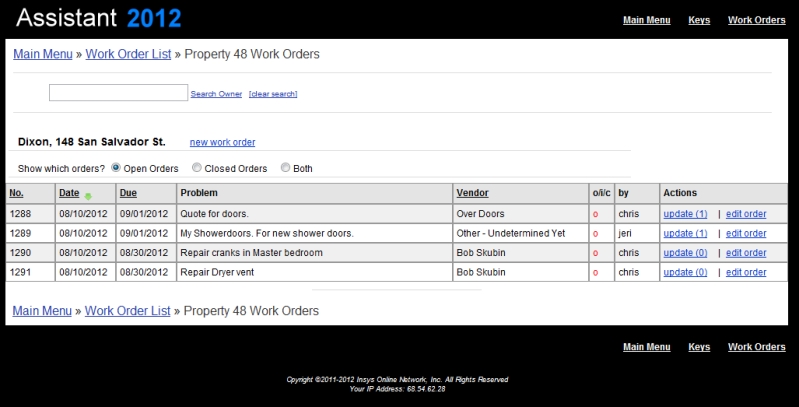Sort table by Vendor column header
Image resolution: width=799 pixels, height=407 pixels.
tap(472, 193)
